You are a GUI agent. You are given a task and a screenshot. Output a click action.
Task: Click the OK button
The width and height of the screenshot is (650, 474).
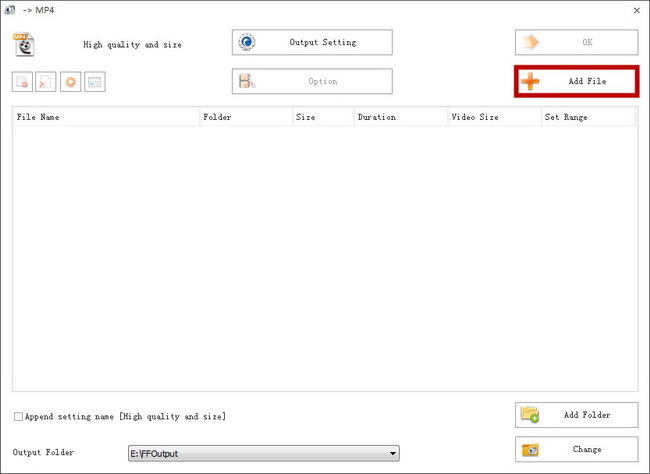coord(577,42)
